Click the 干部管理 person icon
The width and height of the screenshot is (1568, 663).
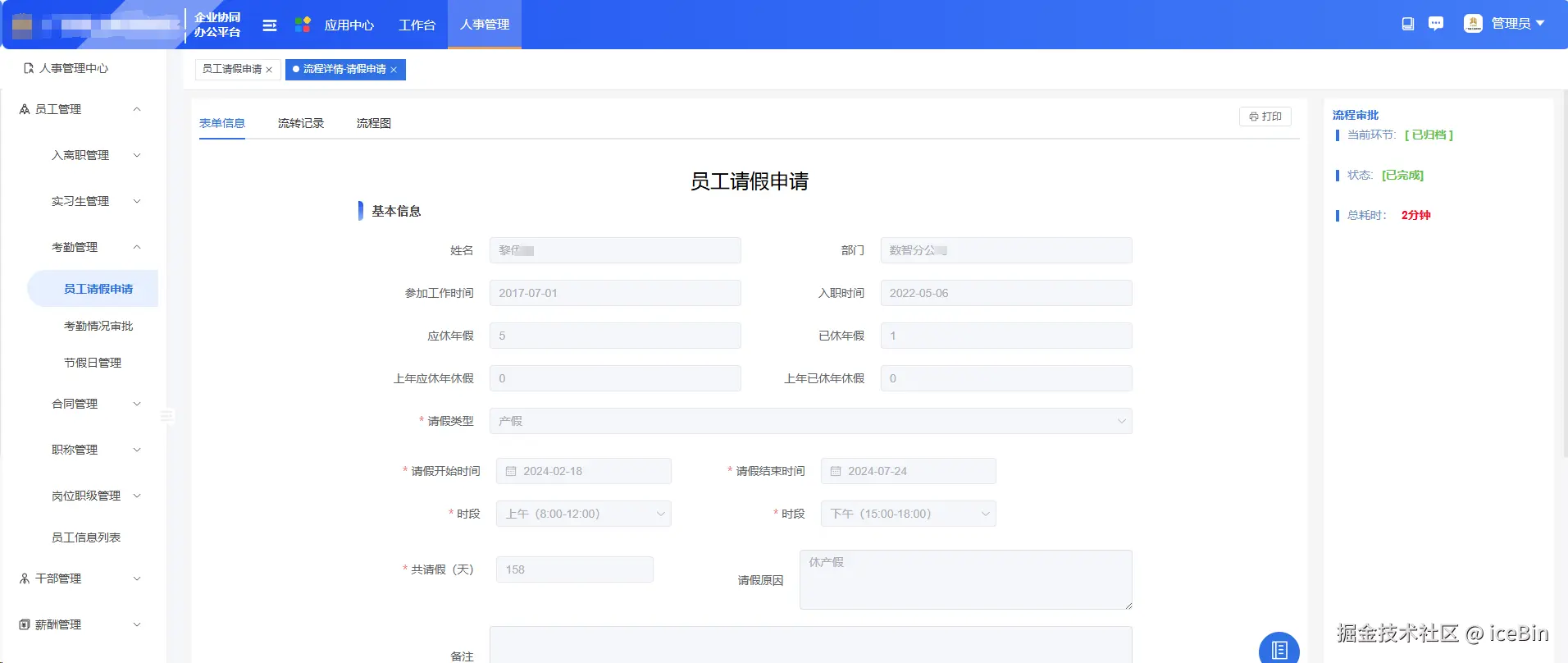[x=25, y=578]
